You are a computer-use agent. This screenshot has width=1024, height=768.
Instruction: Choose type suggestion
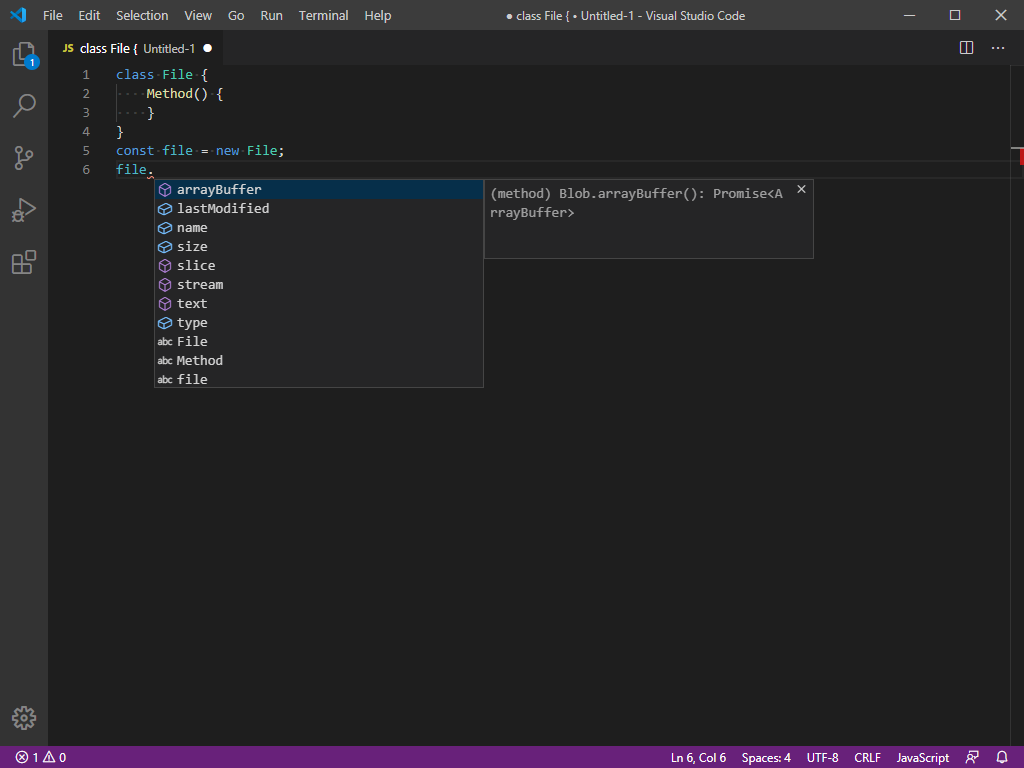(x=319, y=323)
